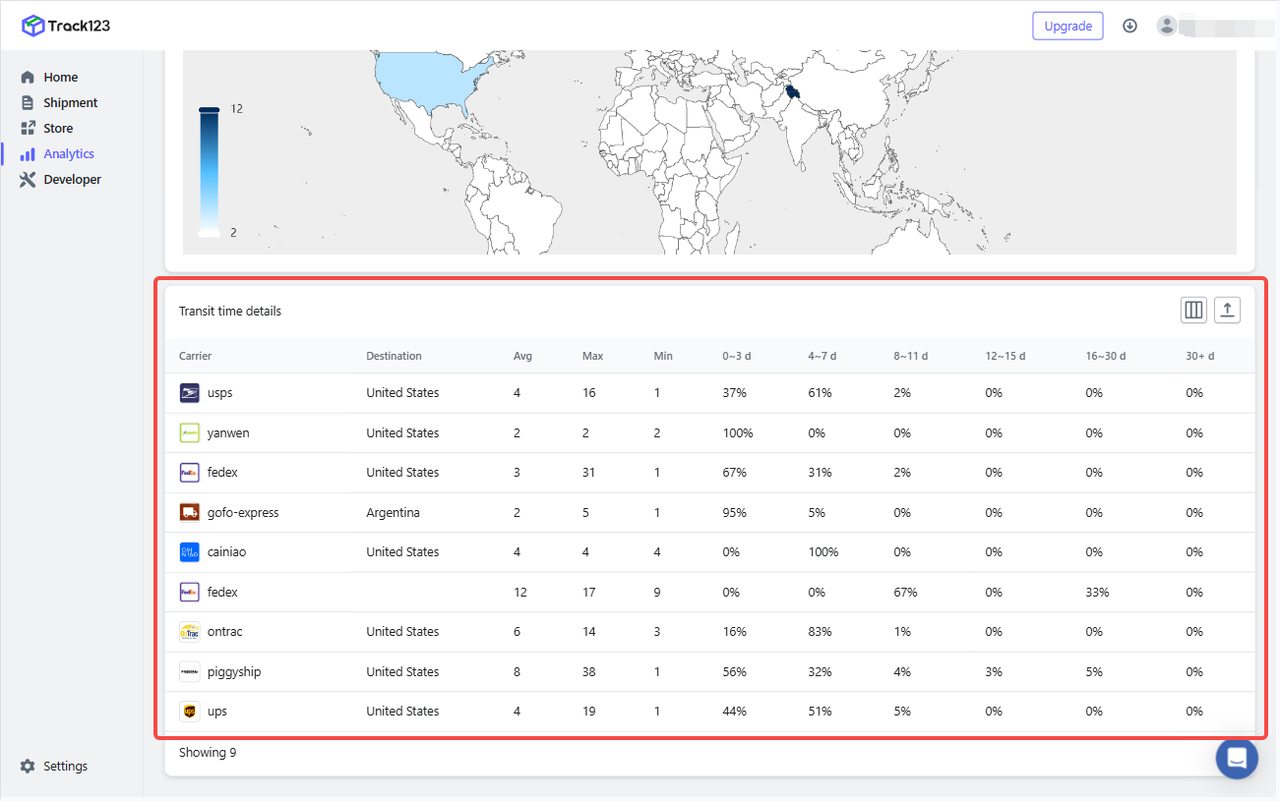
Task: Click the Avg column header
Action: (522, 356)
